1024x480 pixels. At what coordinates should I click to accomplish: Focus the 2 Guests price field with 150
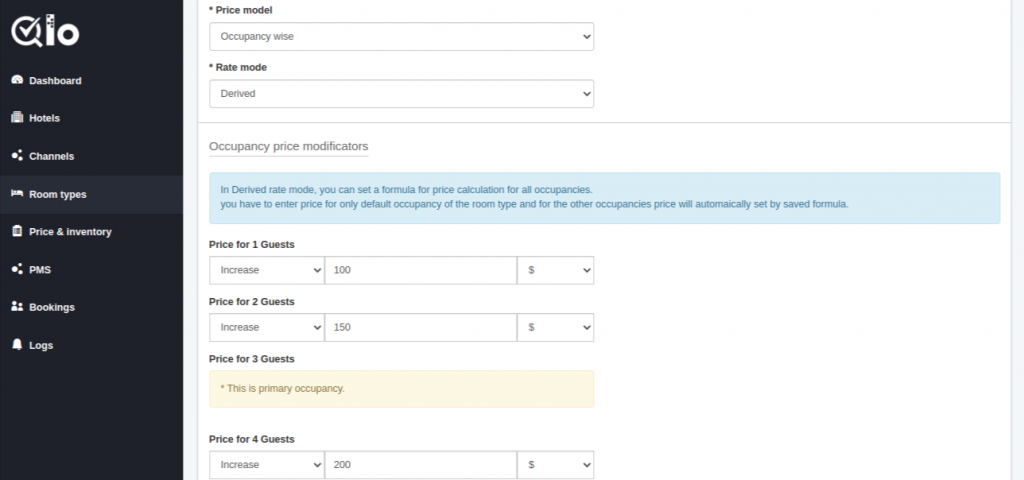(x=421, y=327)
